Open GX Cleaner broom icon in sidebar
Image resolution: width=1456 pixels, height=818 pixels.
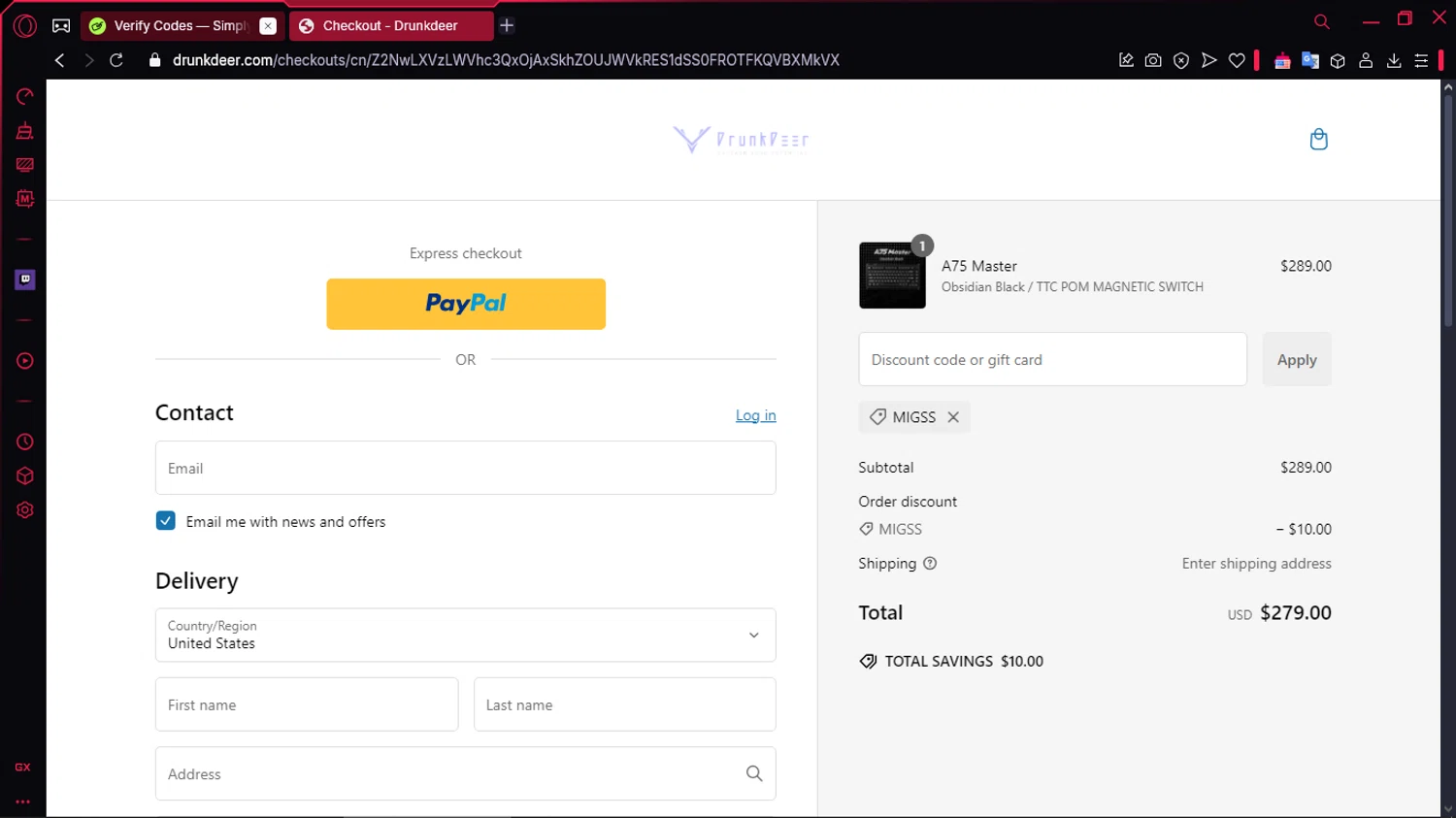click(25, 131)
